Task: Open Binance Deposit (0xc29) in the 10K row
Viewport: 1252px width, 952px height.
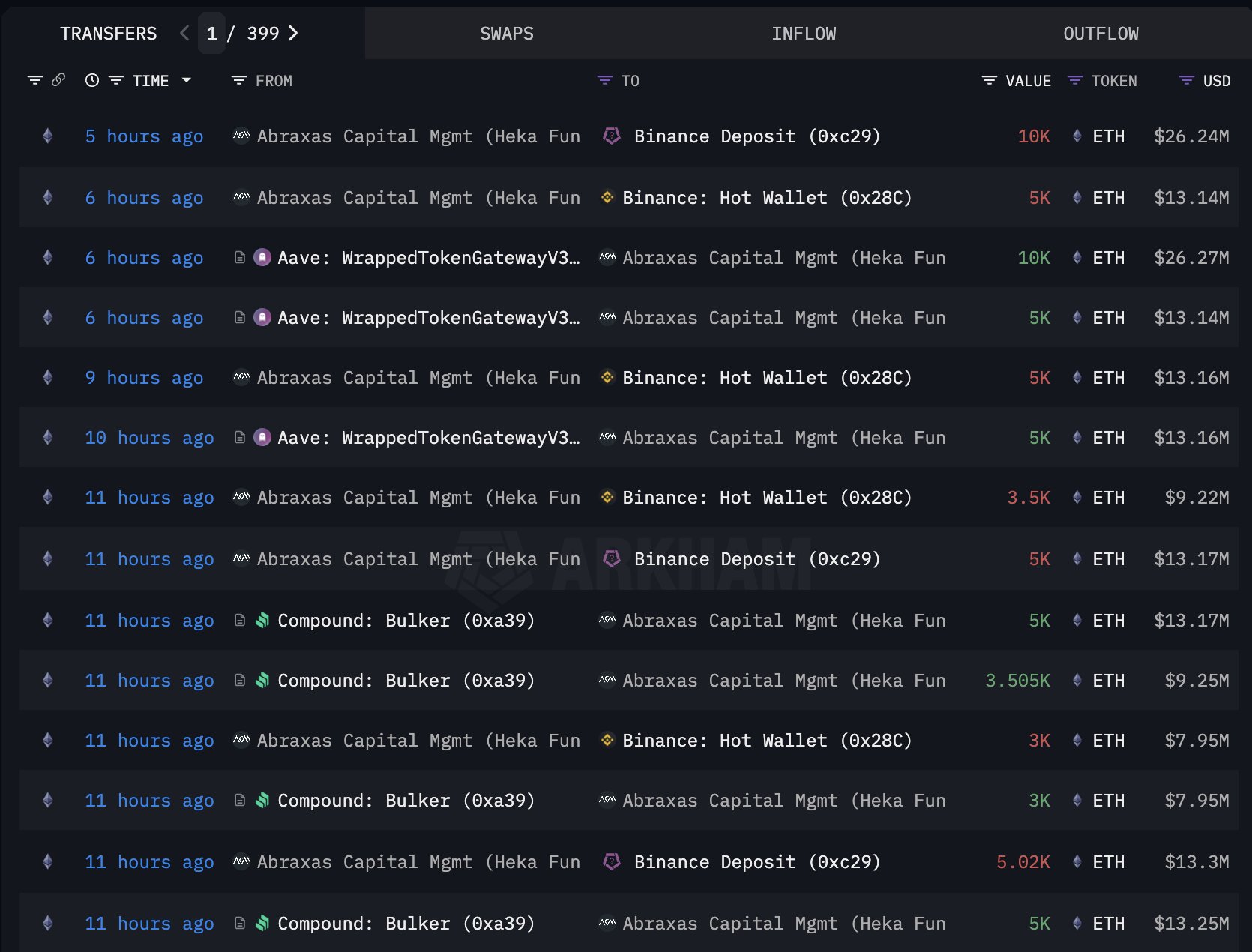Action: 757,136
